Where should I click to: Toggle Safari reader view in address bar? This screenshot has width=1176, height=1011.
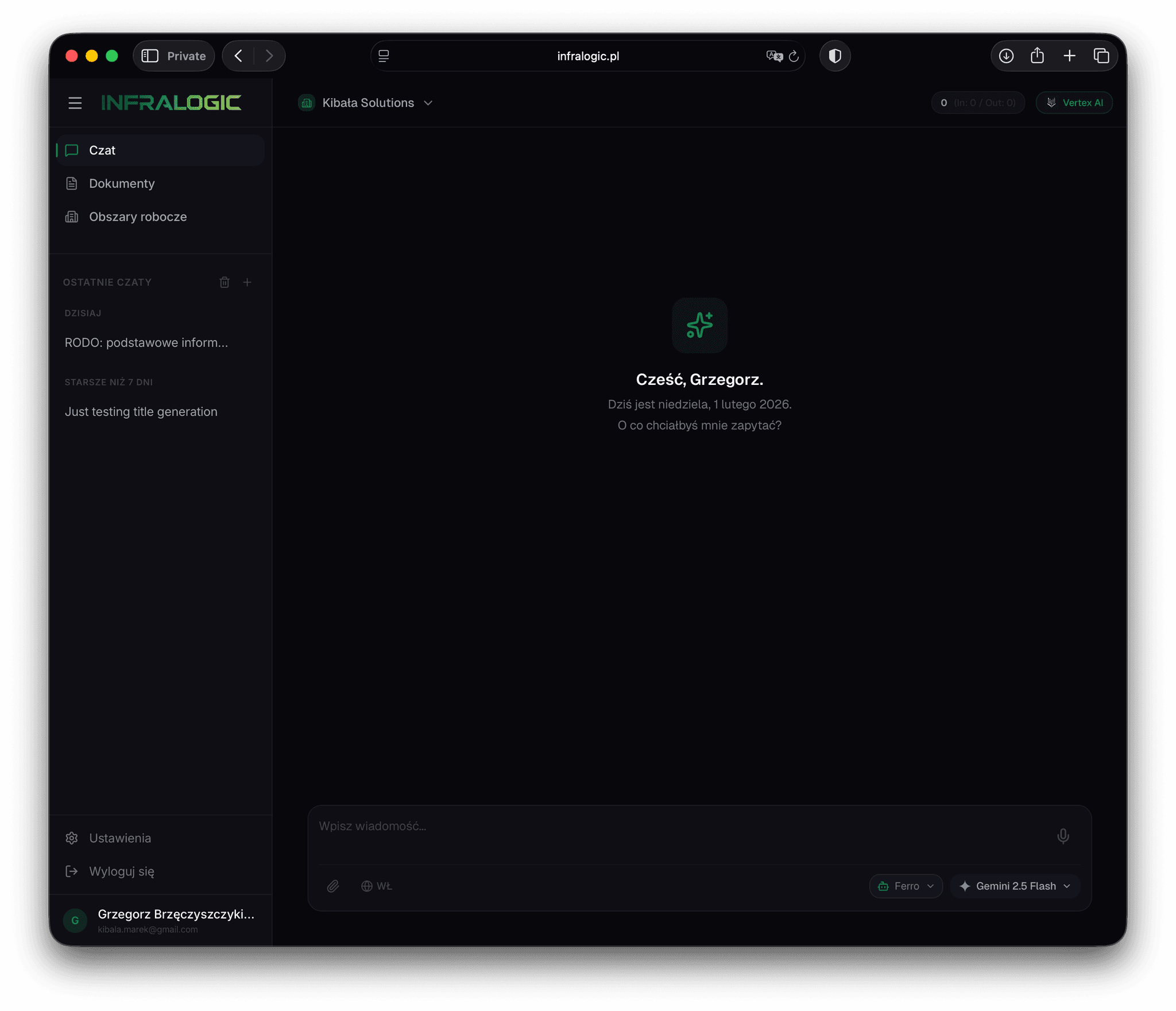click(x=384, y=56)
